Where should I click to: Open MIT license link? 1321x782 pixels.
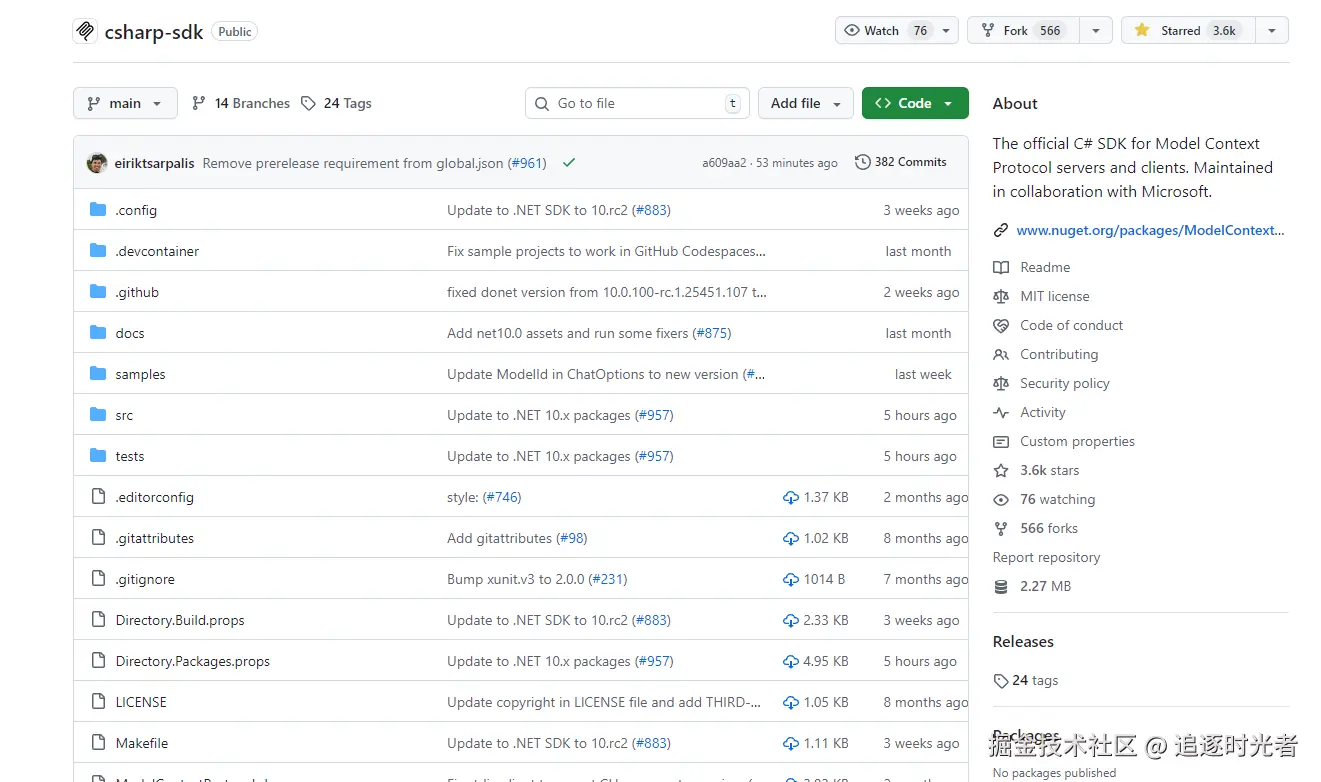tap(1055, 296)
